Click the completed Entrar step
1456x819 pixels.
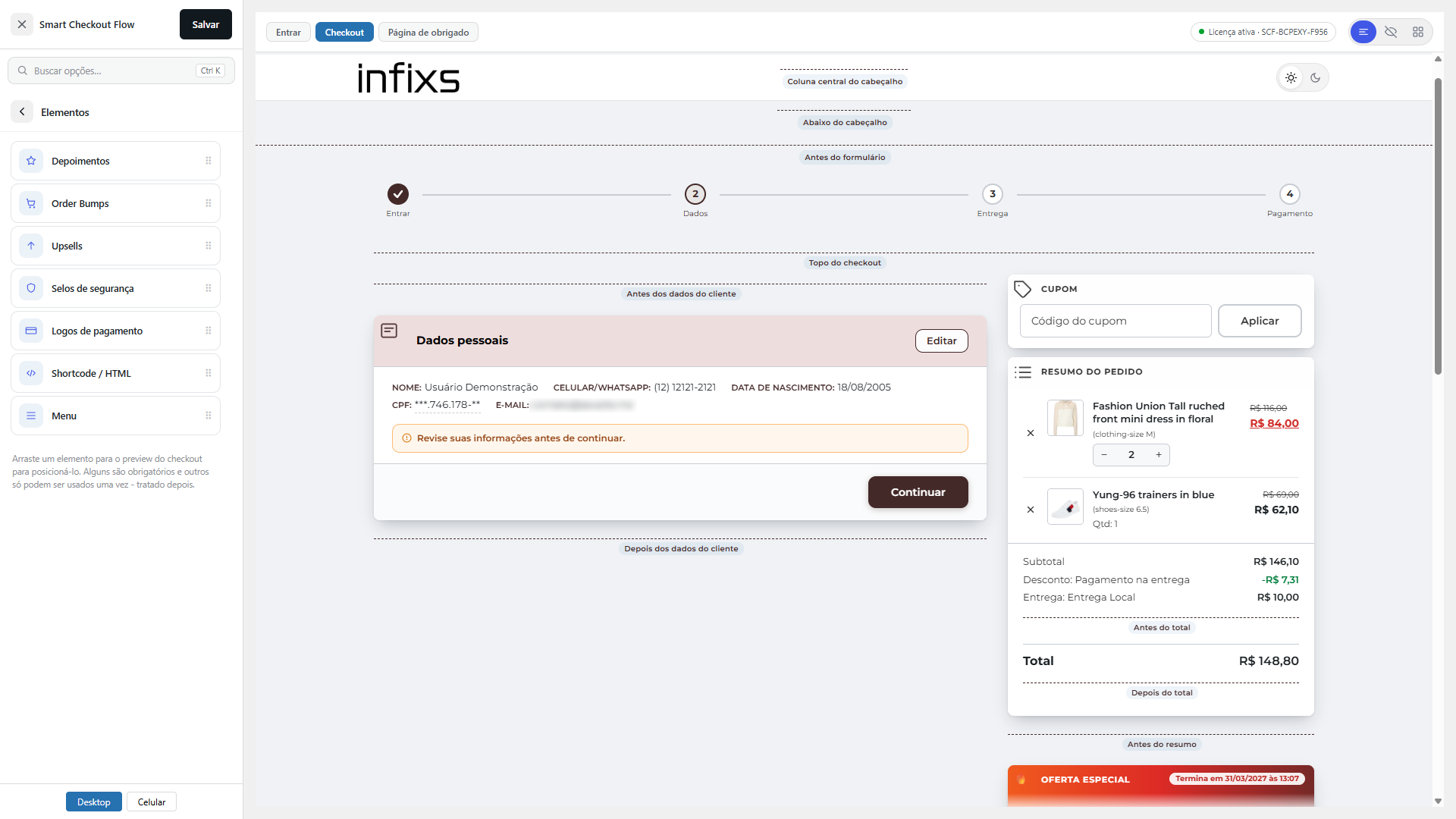(x=398, y=194)
